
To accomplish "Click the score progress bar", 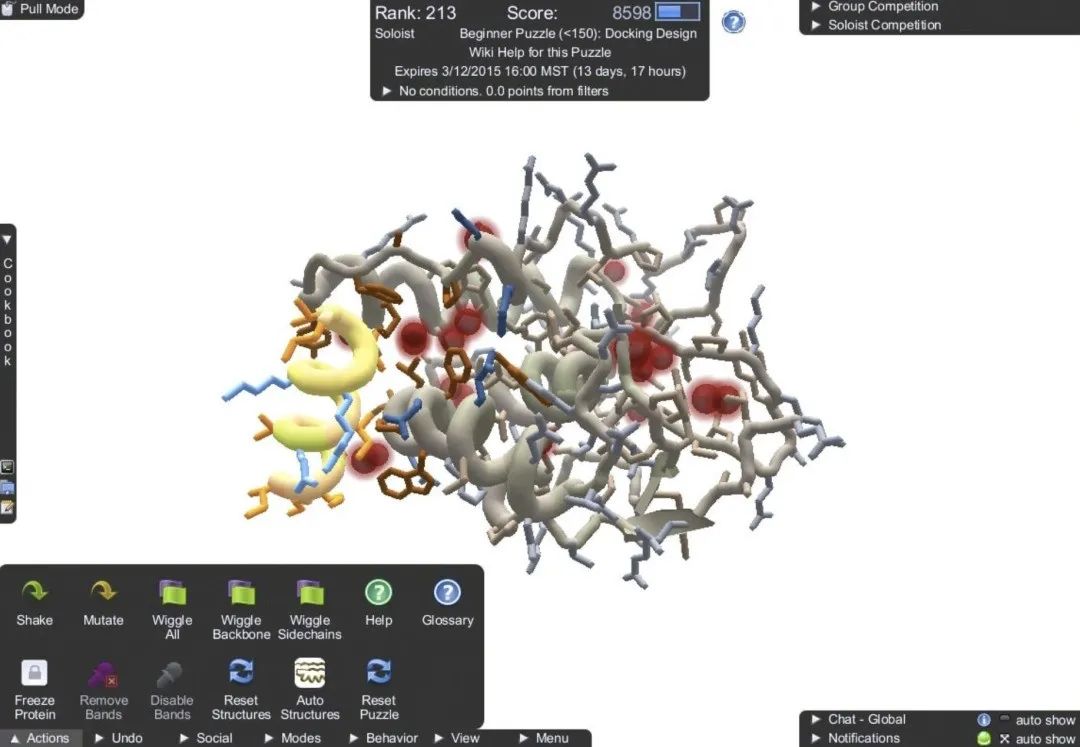I will (677, 12).
